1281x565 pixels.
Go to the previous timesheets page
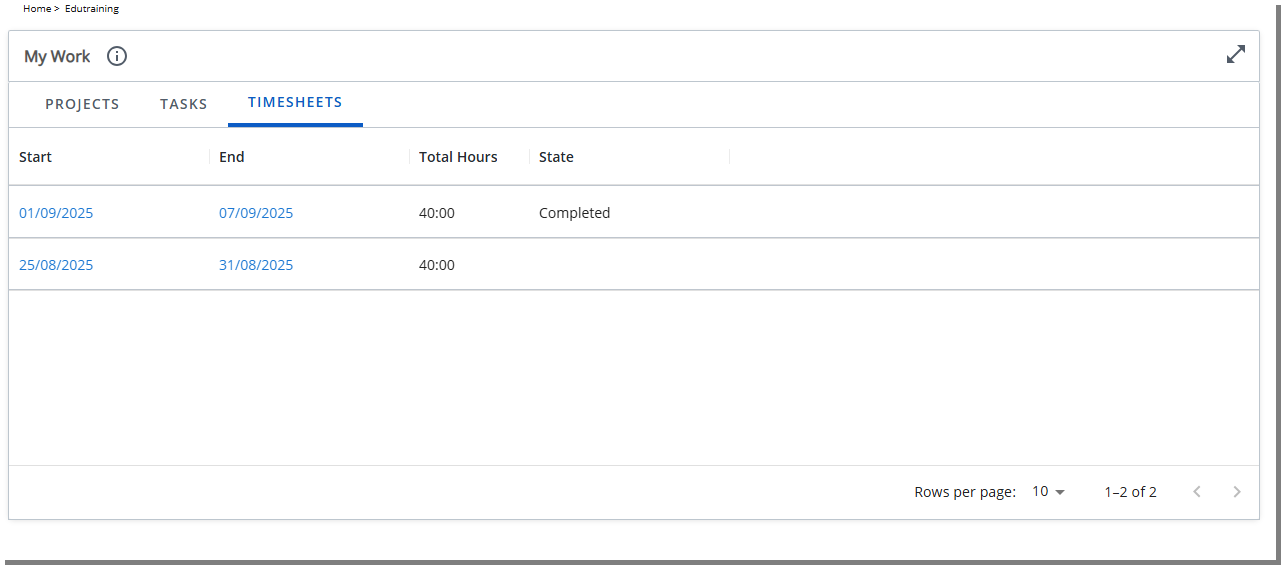(1197, 492)
